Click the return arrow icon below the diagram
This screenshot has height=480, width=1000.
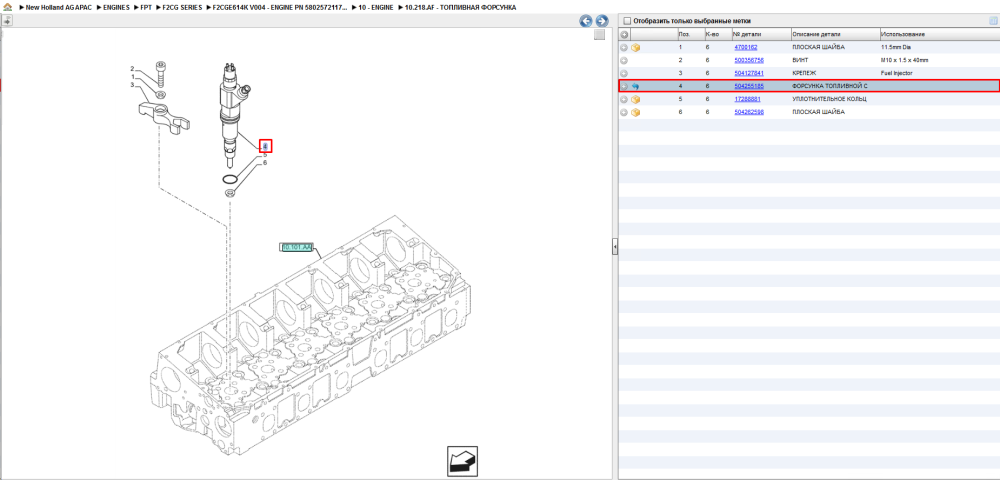point(462,462)
